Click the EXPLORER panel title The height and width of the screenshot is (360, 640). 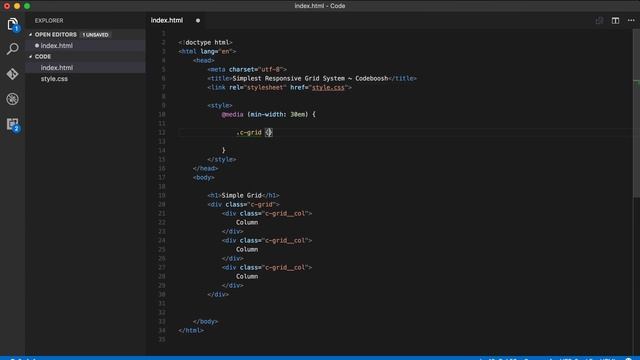click(49, 20)
